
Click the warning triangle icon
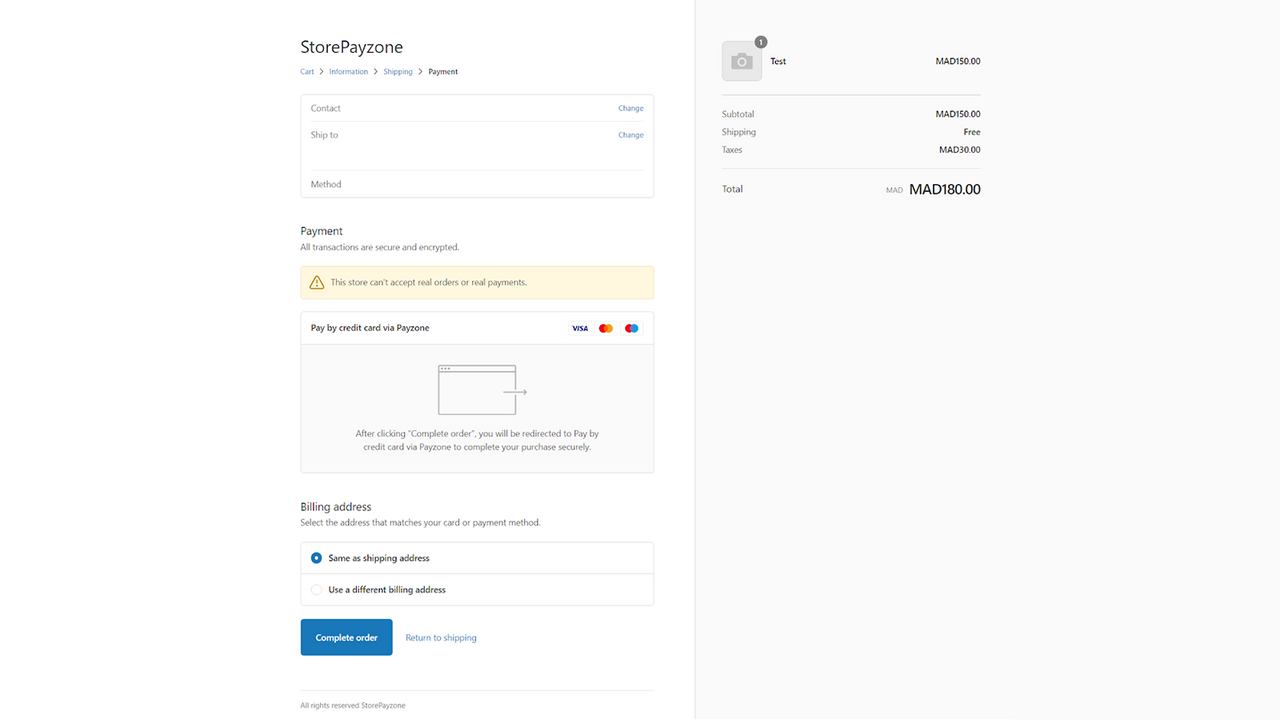coord(317,282)
